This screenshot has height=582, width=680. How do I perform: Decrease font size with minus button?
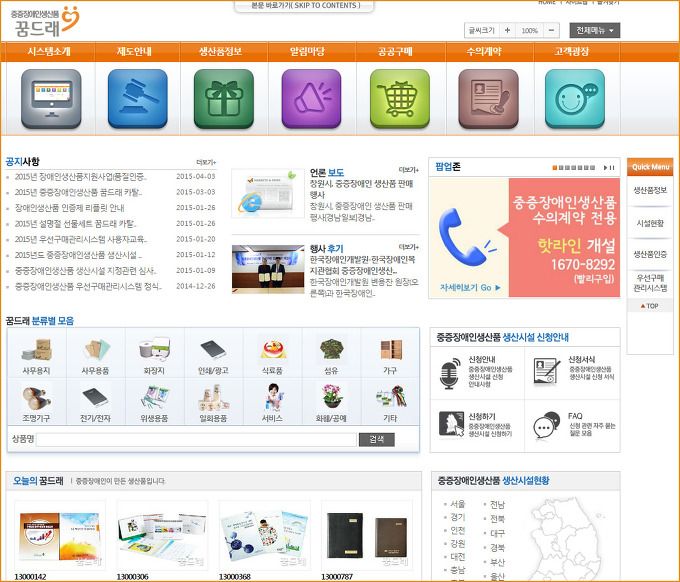[x=552, y=30]
